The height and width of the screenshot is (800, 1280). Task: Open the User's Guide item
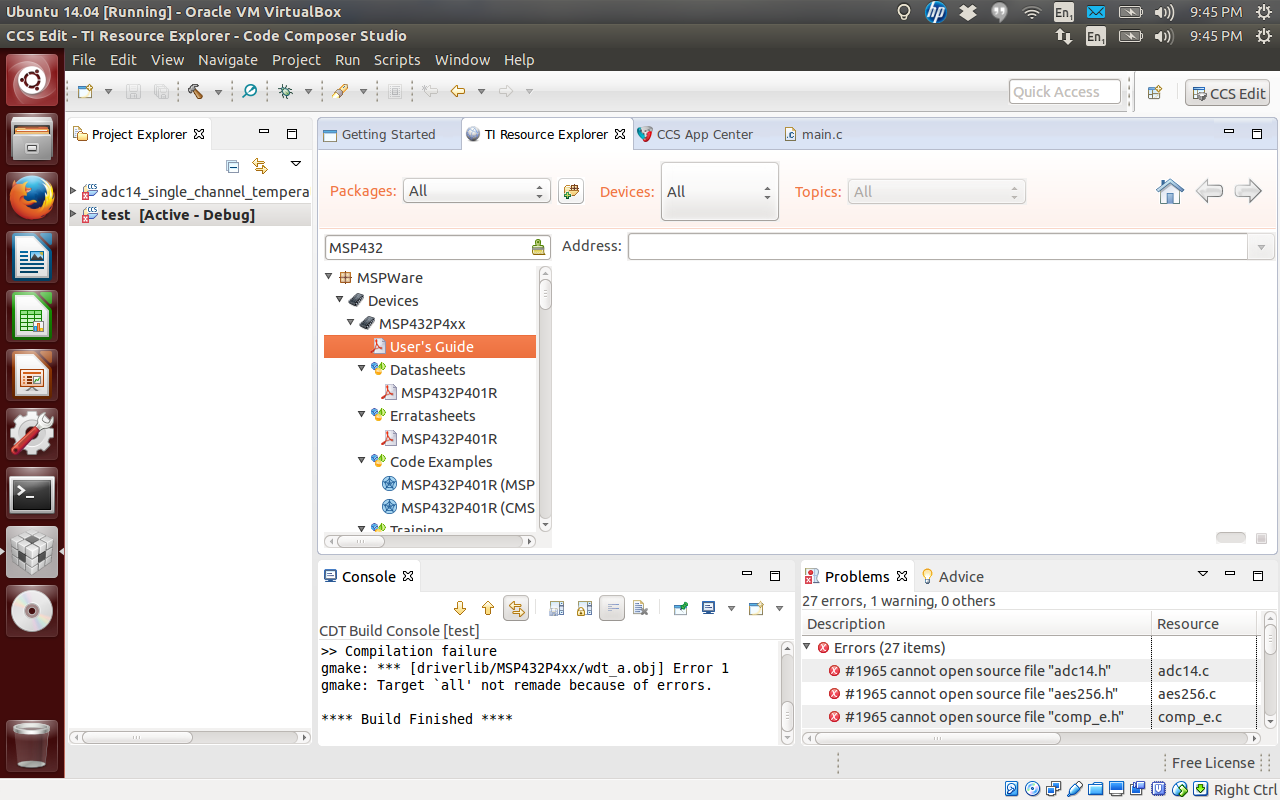point(431,346)
